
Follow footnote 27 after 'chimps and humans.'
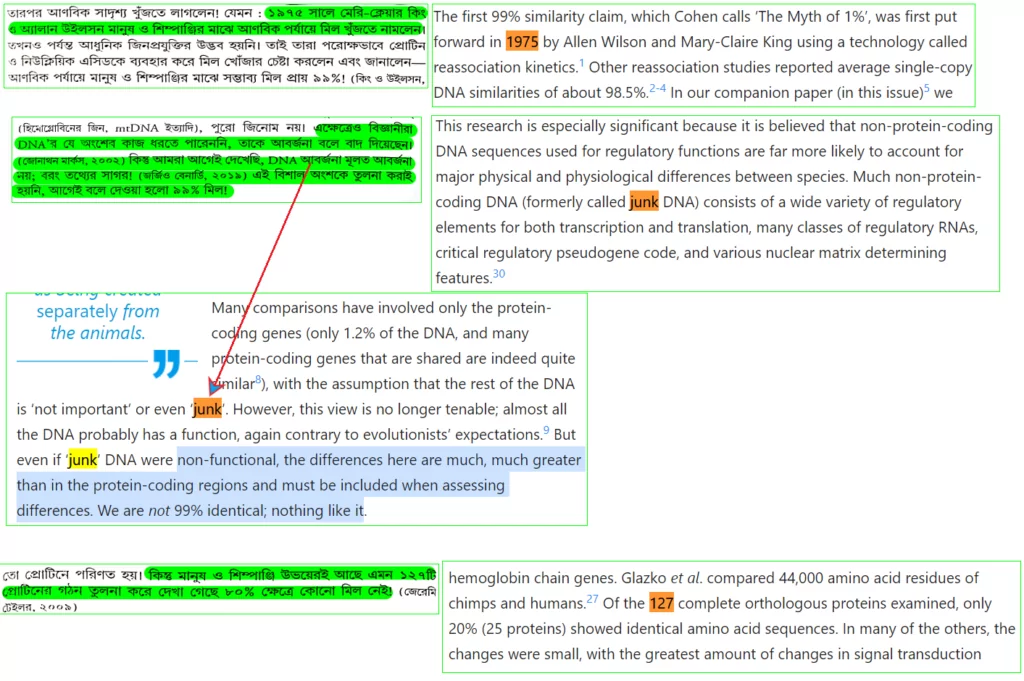click(x=592, y=600)
